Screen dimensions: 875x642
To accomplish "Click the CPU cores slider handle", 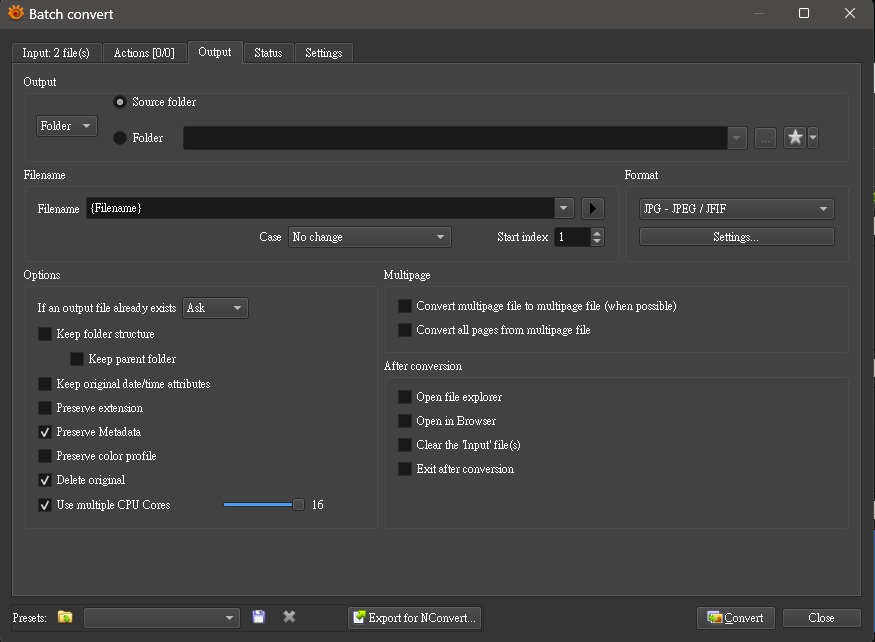I will click(298, 505).
